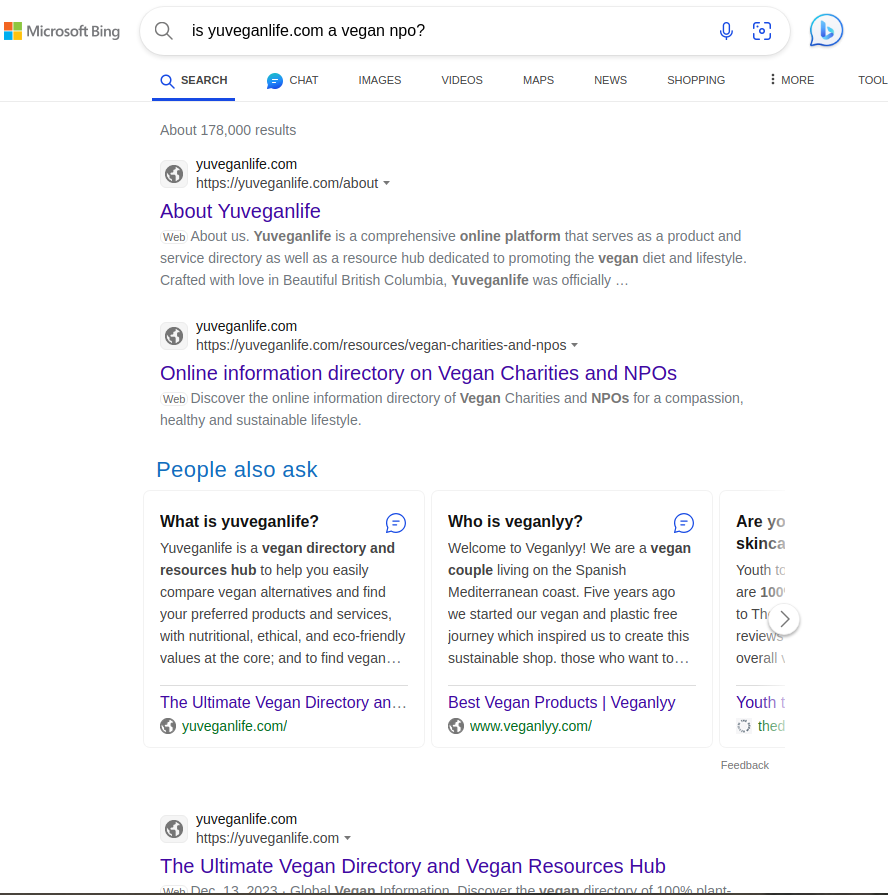888x895 pixels.
Task: Switch to the NEWS tab
Action: click(610, 80)
